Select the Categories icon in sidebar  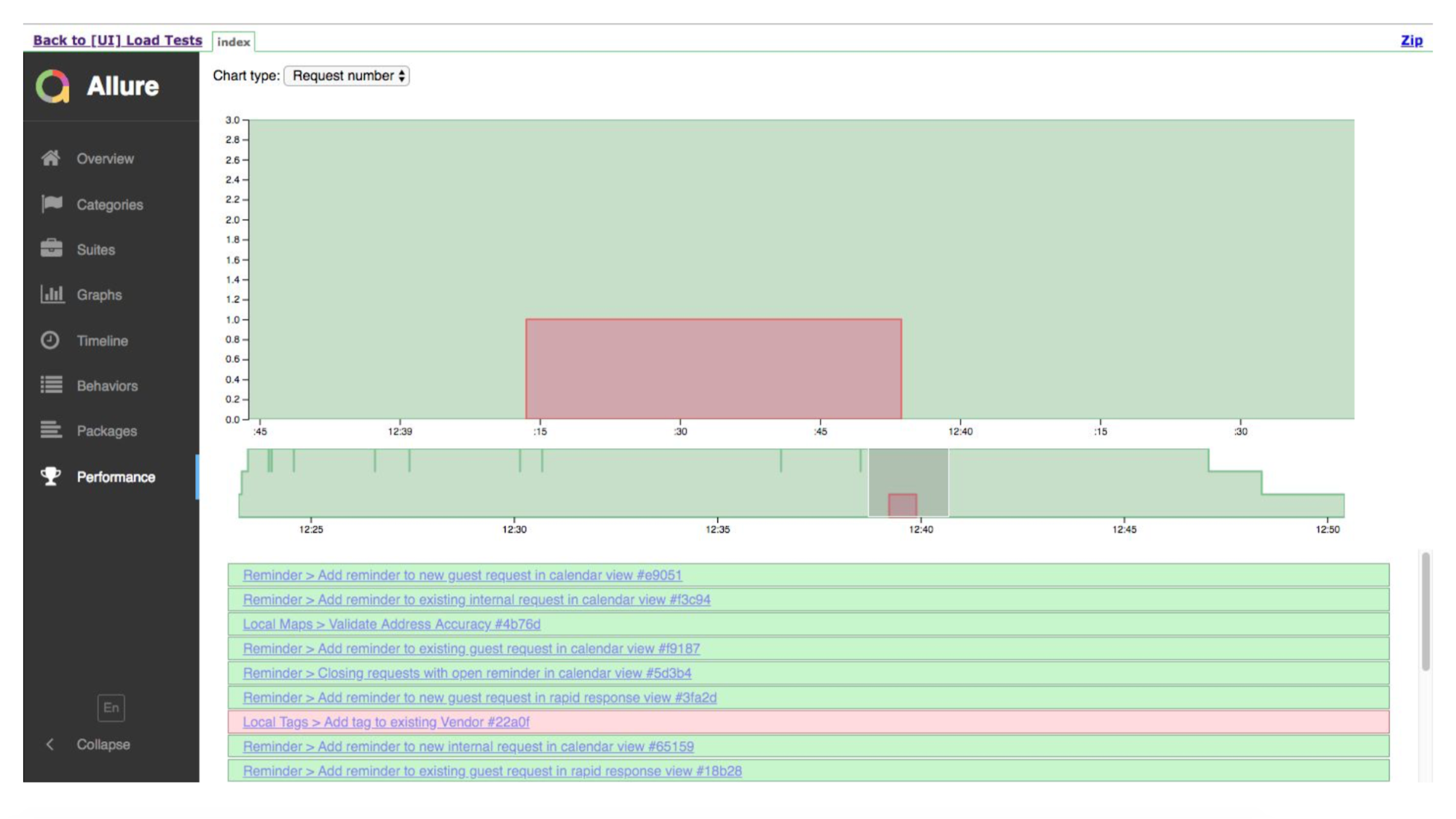pos(52,204)
